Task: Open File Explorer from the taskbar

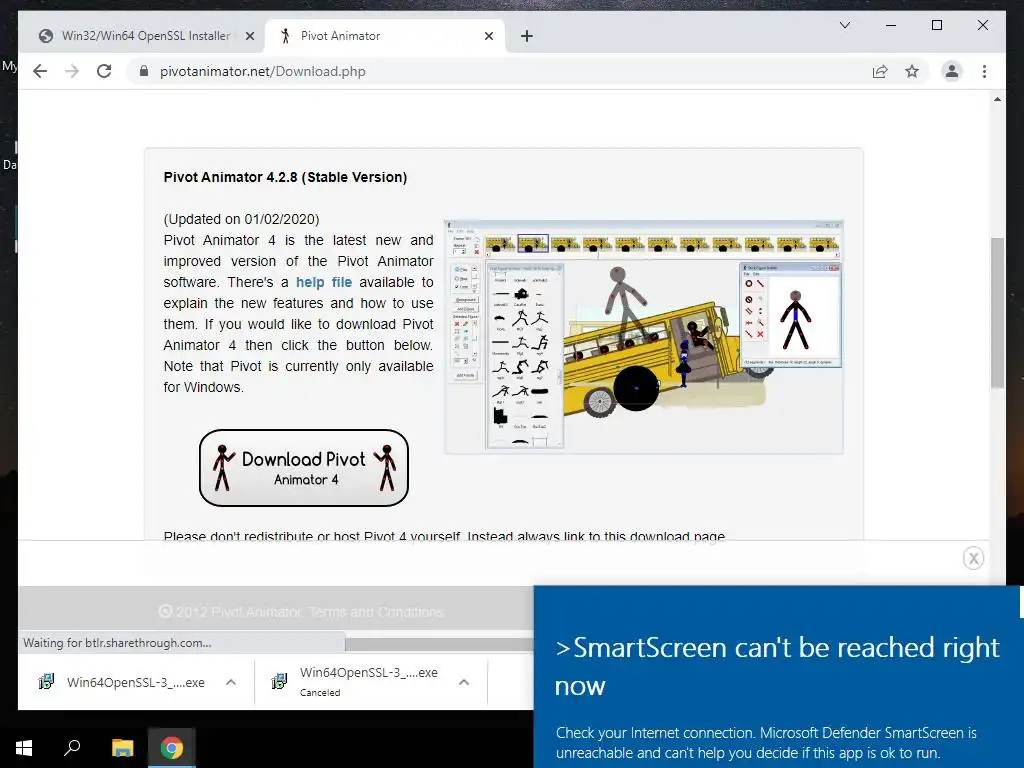Action: tap(122, 748)
